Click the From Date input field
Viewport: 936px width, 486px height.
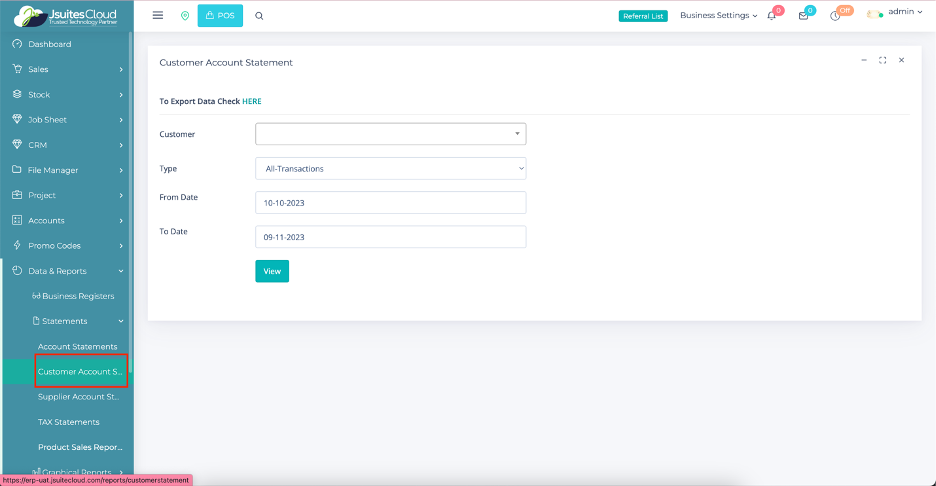[x=390, y=202]
